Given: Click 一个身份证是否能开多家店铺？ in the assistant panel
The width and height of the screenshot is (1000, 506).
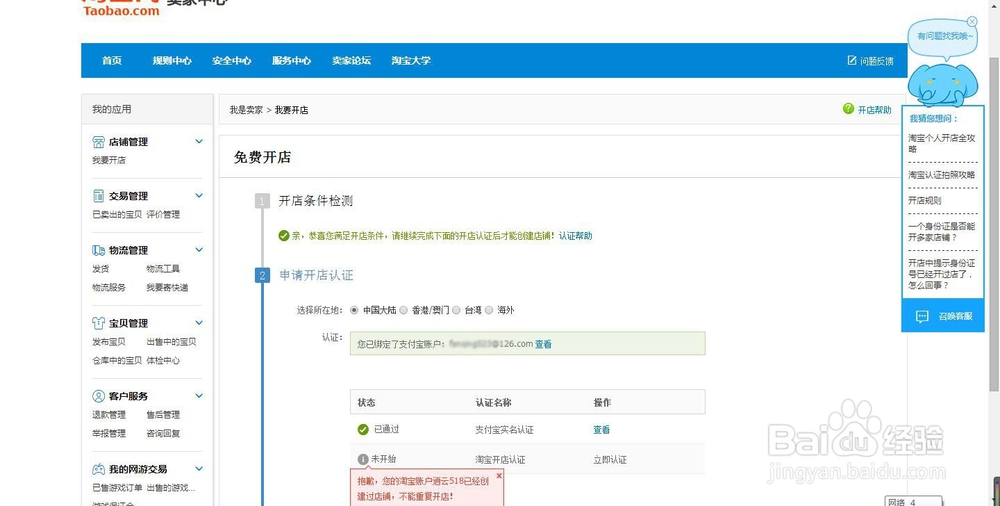Looking at the screenshot, I should click(941, 231).
